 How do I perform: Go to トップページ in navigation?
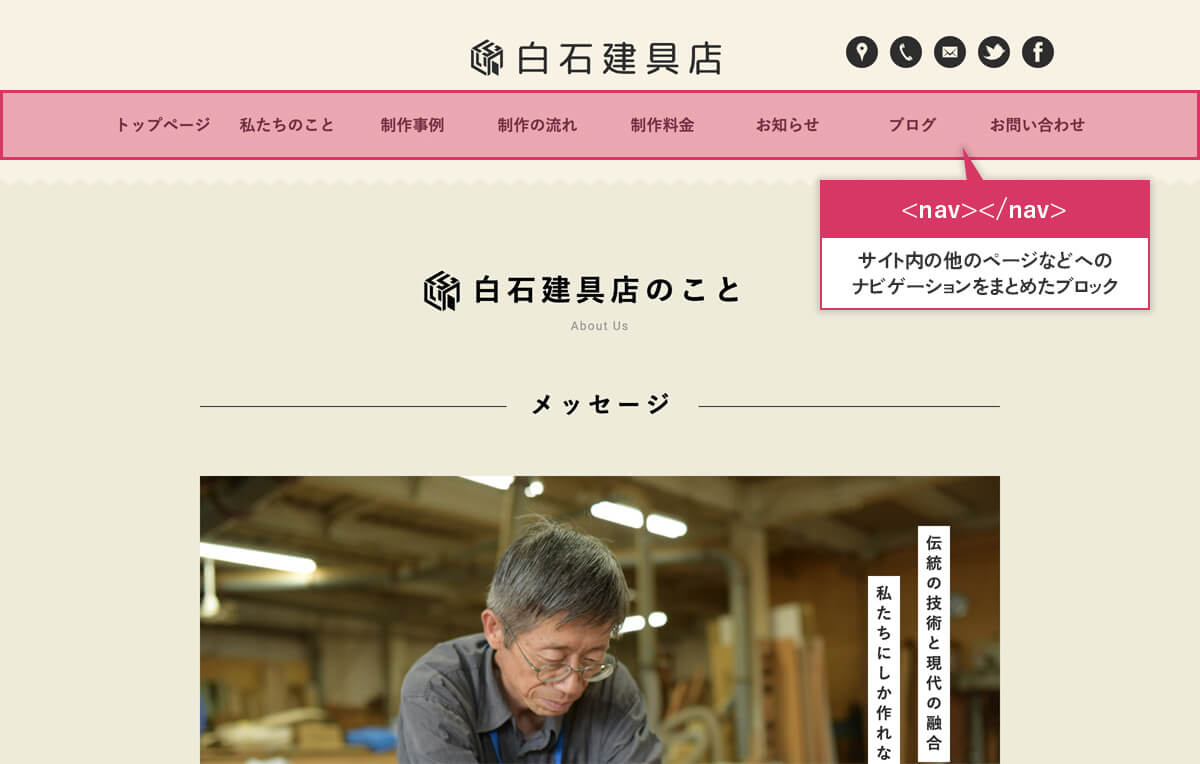point(163,125)
